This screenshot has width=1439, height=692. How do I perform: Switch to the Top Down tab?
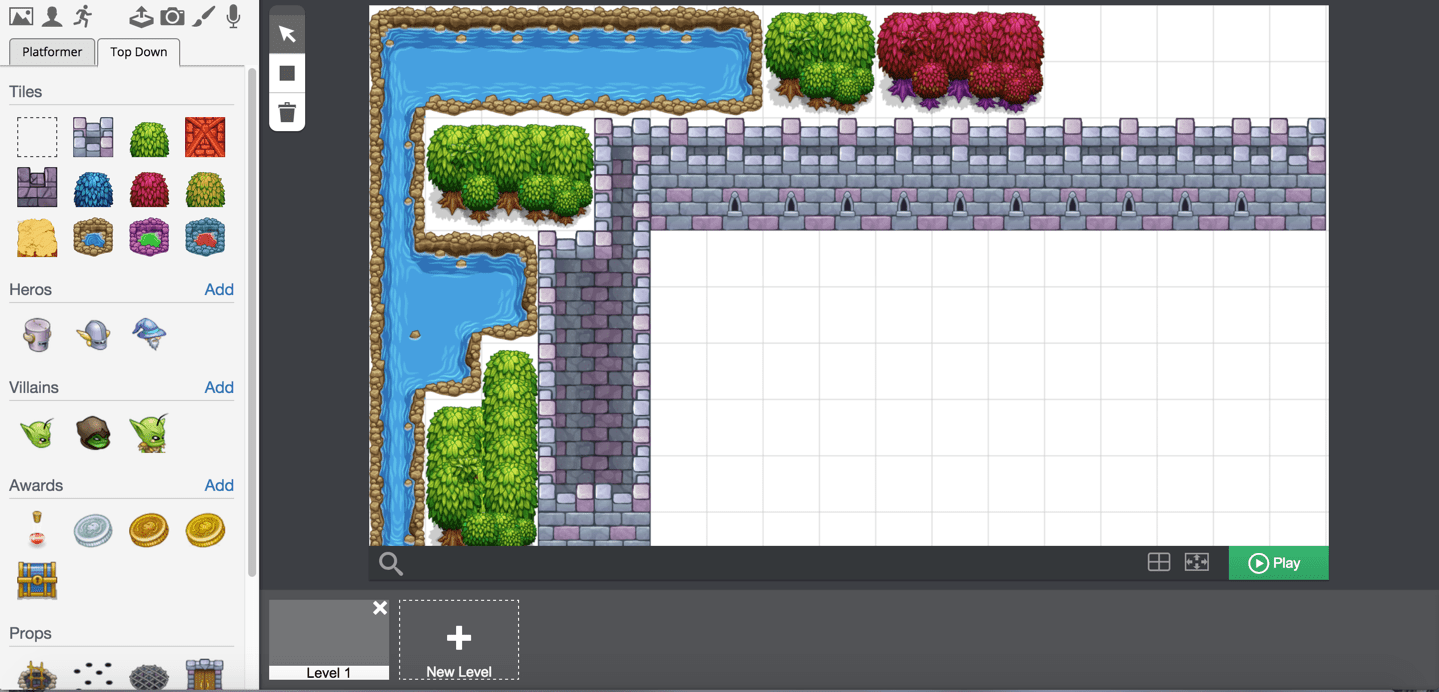point(138,52)
